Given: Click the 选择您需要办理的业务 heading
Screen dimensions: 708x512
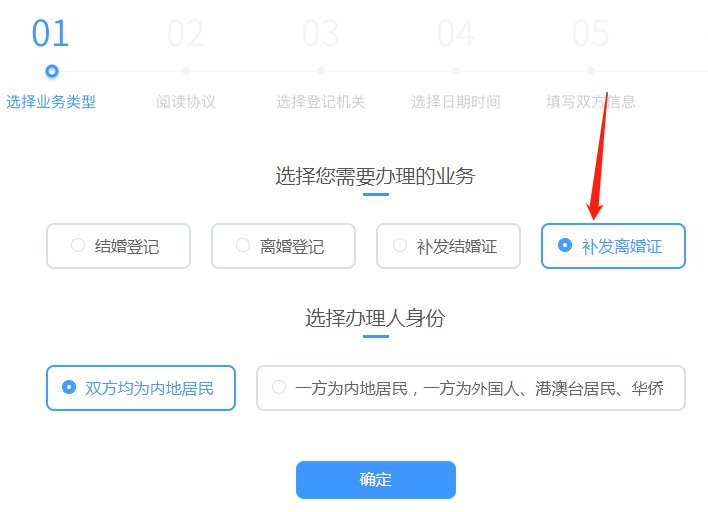Looking at the screenshot, I should tap(375, 176).
